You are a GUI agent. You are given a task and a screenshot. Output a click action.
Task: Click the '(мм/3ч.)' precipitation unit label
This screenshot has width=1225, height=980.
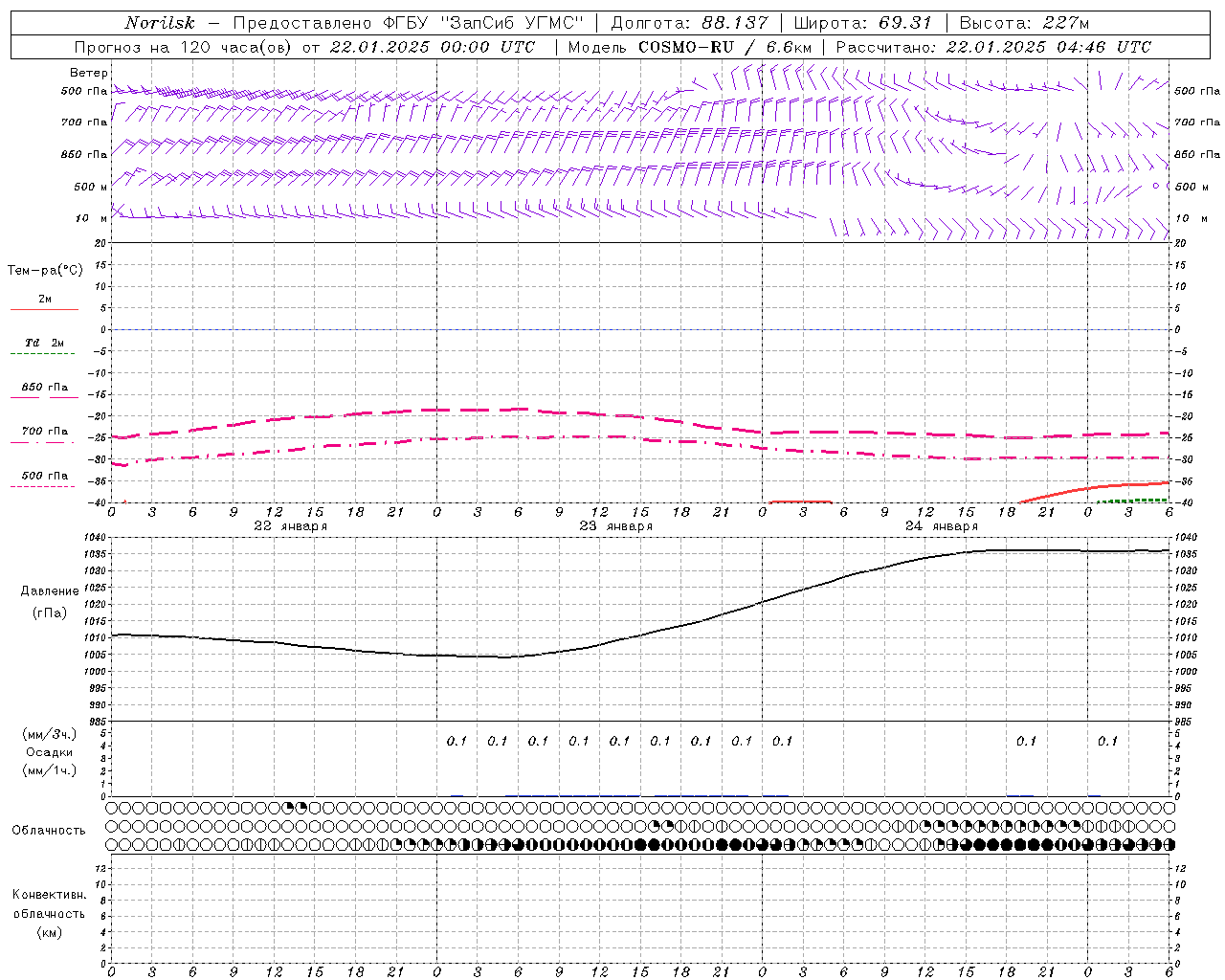coord(50,734)
